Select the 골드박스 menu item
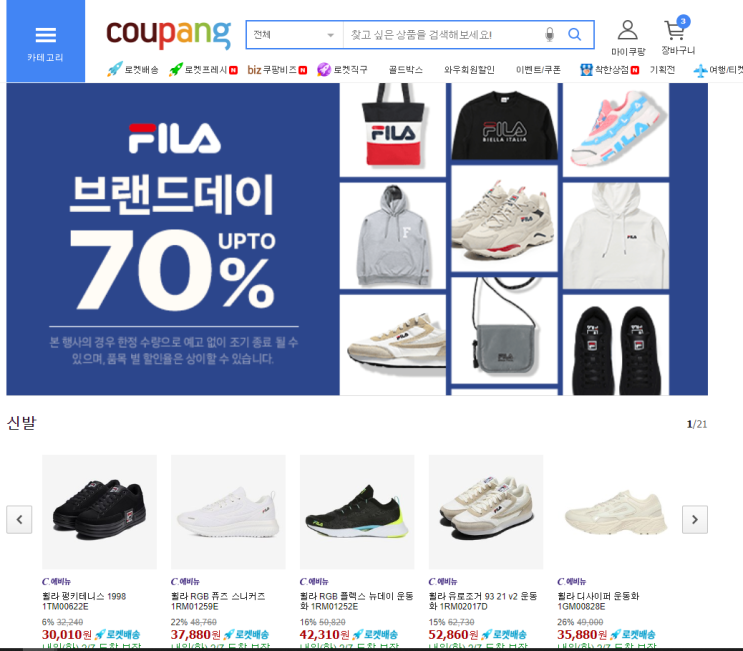The image size is (743, 651). pyautogui.click(x=406, y=70)
